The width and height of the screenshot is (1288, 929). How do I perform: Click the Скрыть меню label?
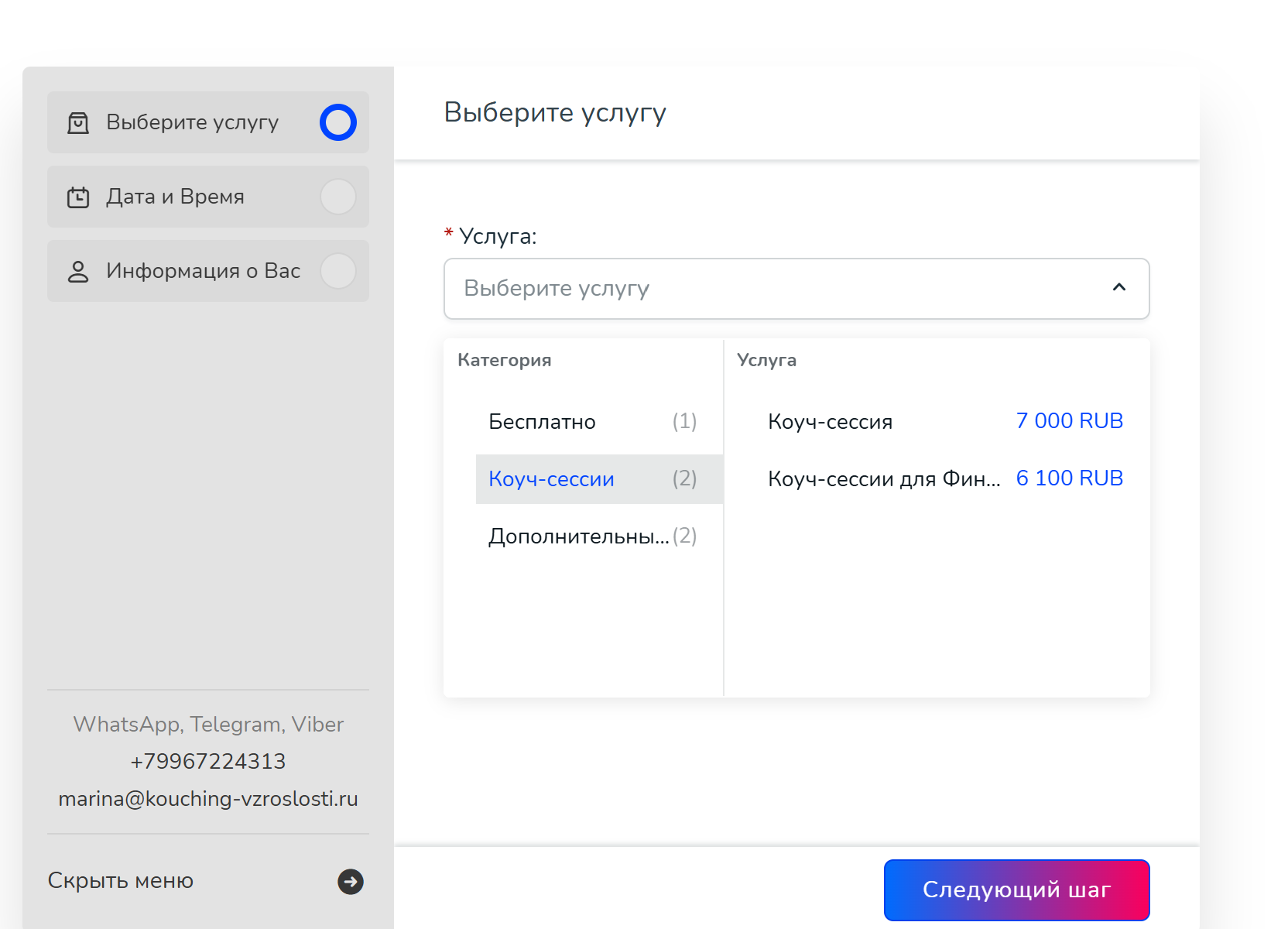(x=121, y=881)
